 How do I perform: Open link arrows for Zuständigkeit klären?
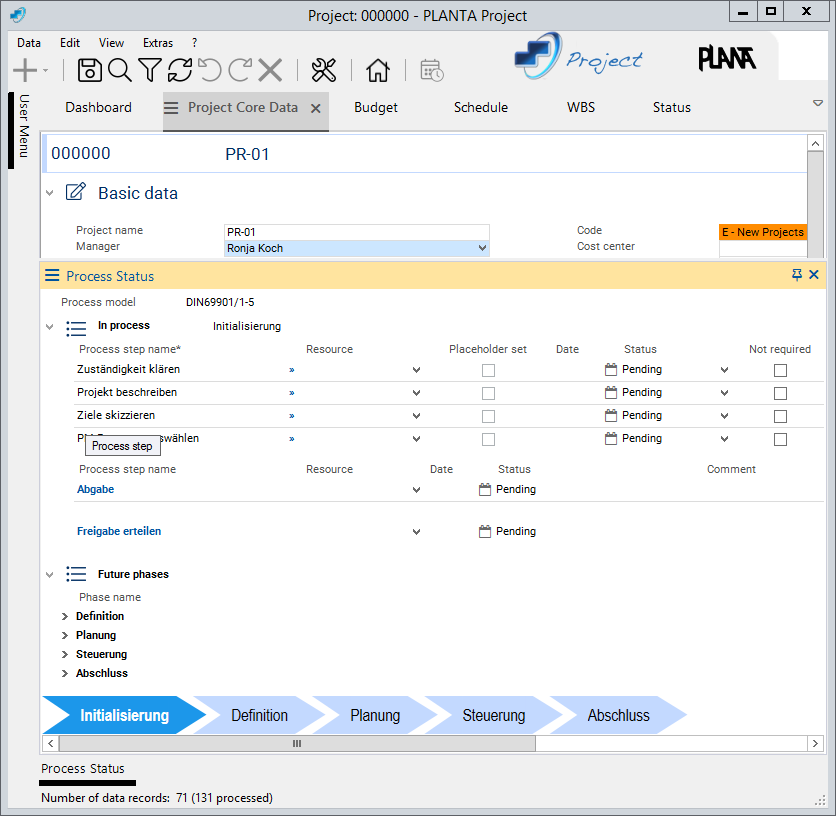tap(292, 370)
